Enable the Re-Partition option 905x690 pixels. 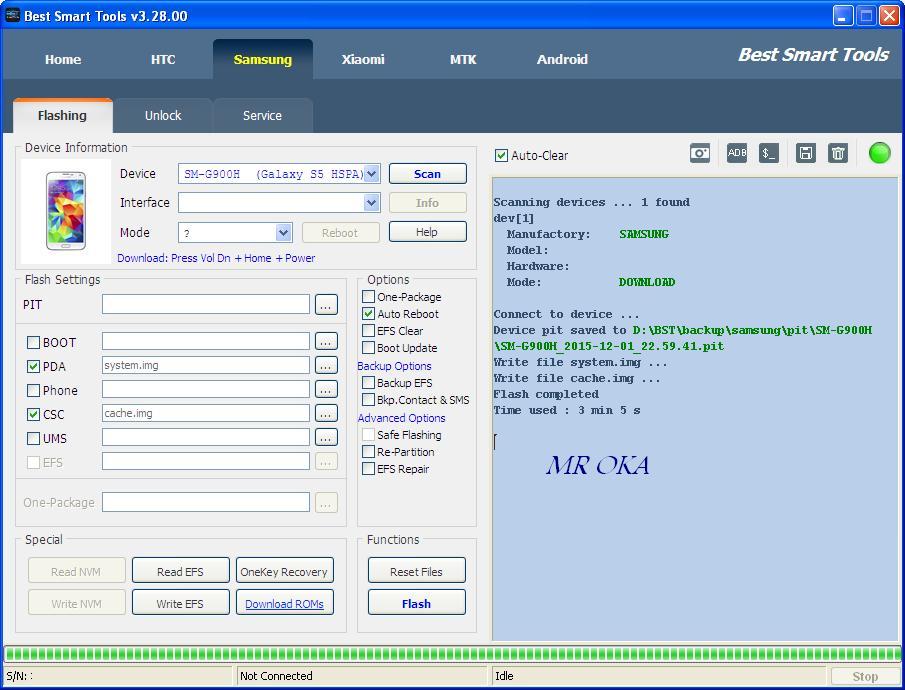click(368, 452)
